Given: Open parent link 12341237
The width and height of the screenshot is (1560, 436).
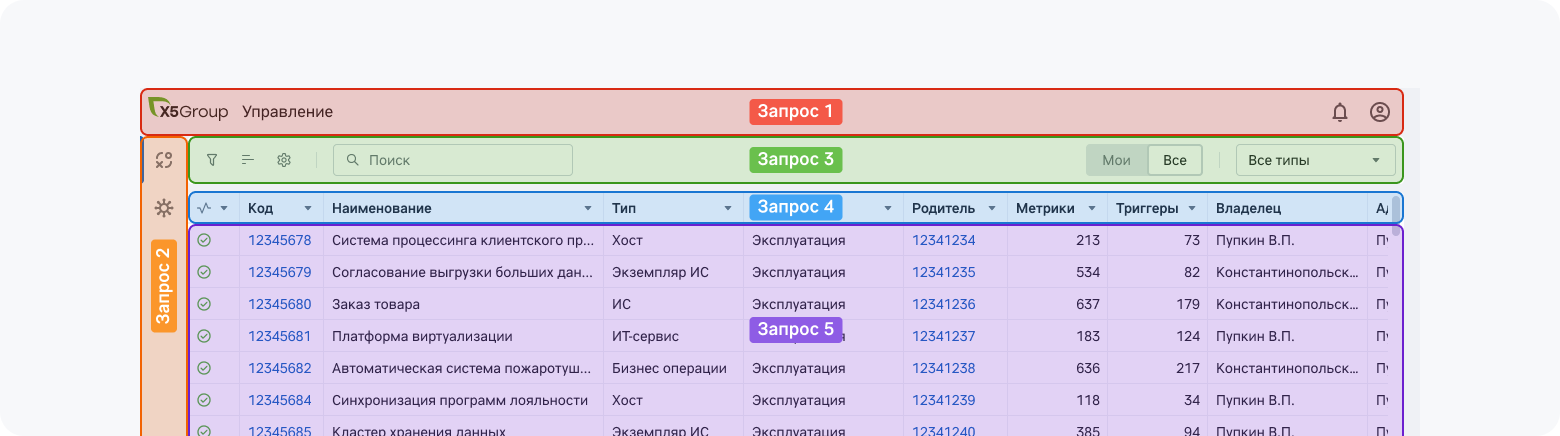Looking at the screenshot, I should click(x=943, y=336).
